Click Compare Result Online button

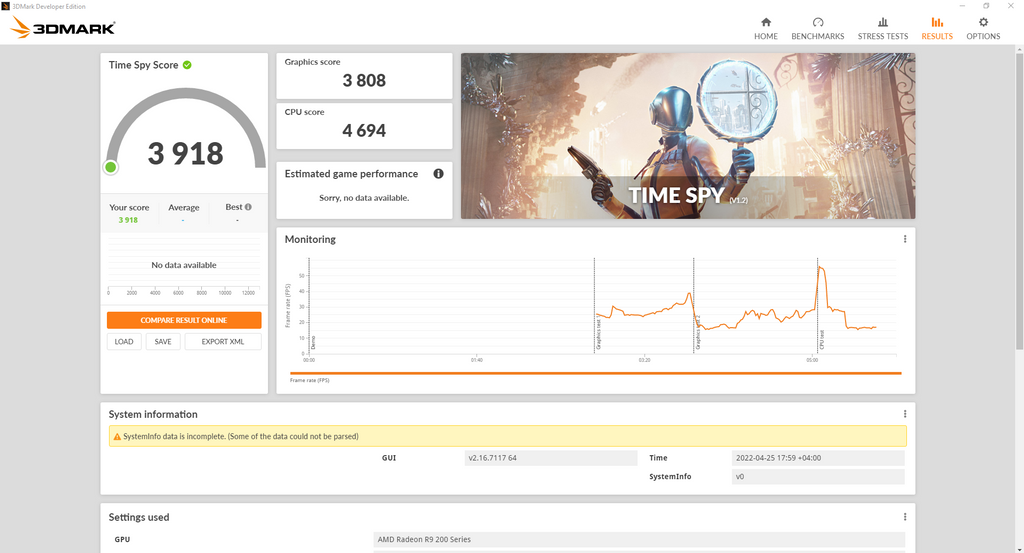184,320
